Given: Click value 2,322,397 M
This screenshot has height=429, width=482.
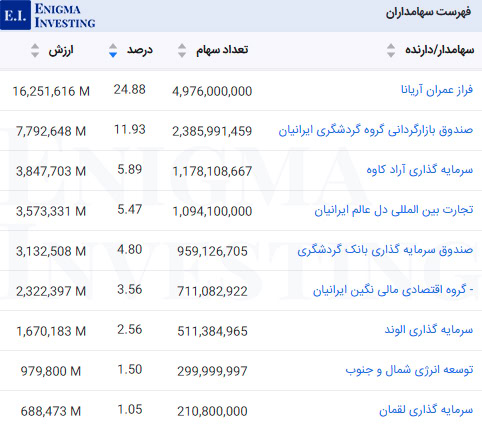Looking at the screenshot, I should 51,291.
